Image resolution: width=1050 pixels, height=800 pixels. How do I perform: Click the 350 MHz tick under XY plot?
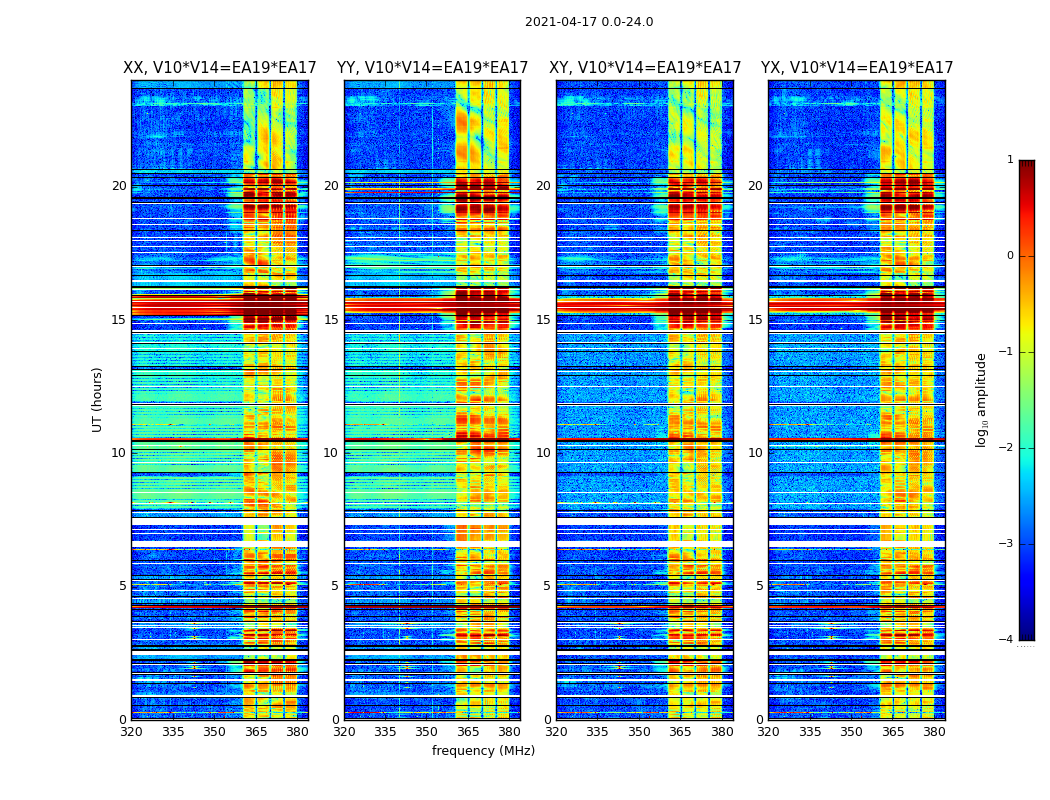coord(639,732)
